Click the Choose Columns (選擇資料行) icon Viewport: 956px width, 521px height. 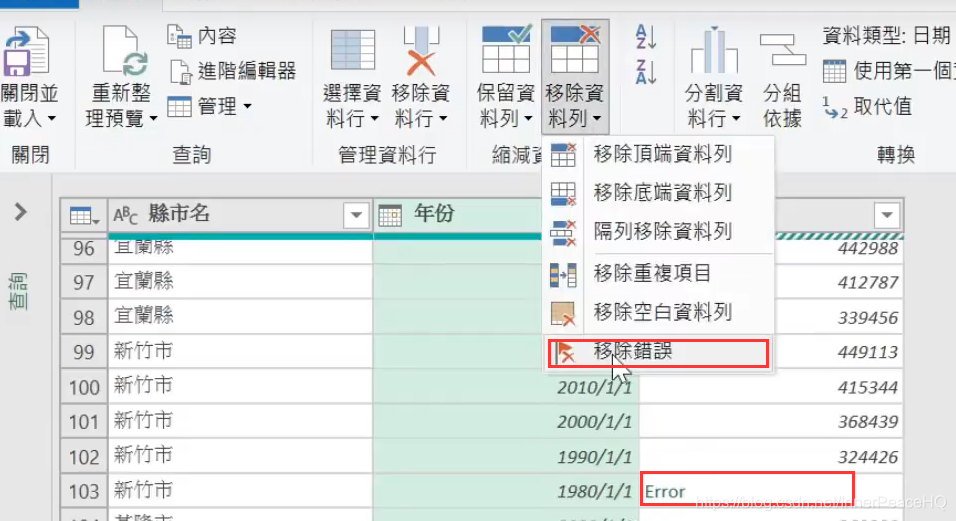click(352, 50)
